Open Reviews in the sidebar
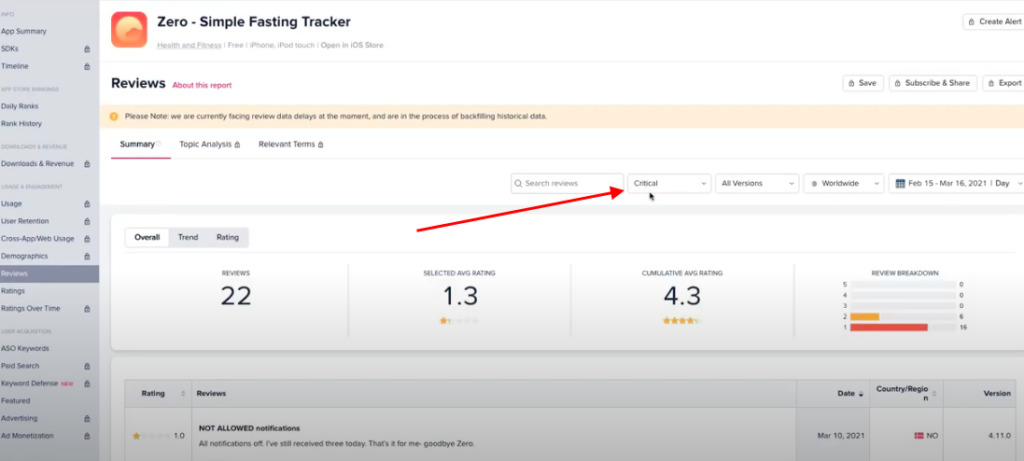Viewport: 1024px width, 461px height. [x=50, y=274]
